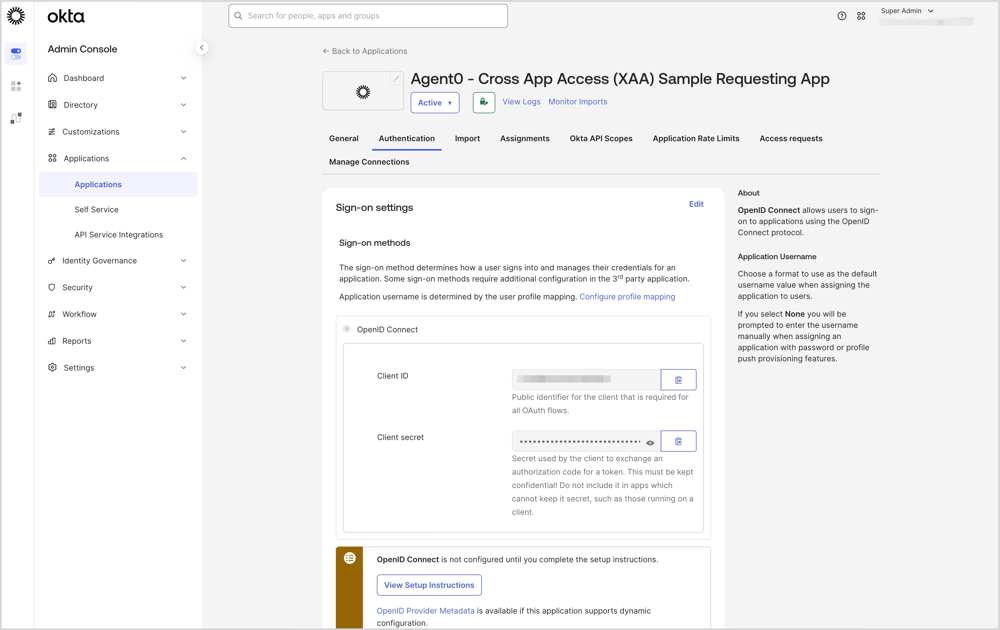Expand the Applications section dropdown
This screenshot has width=1000, height=630.
(x=183, y=157)
